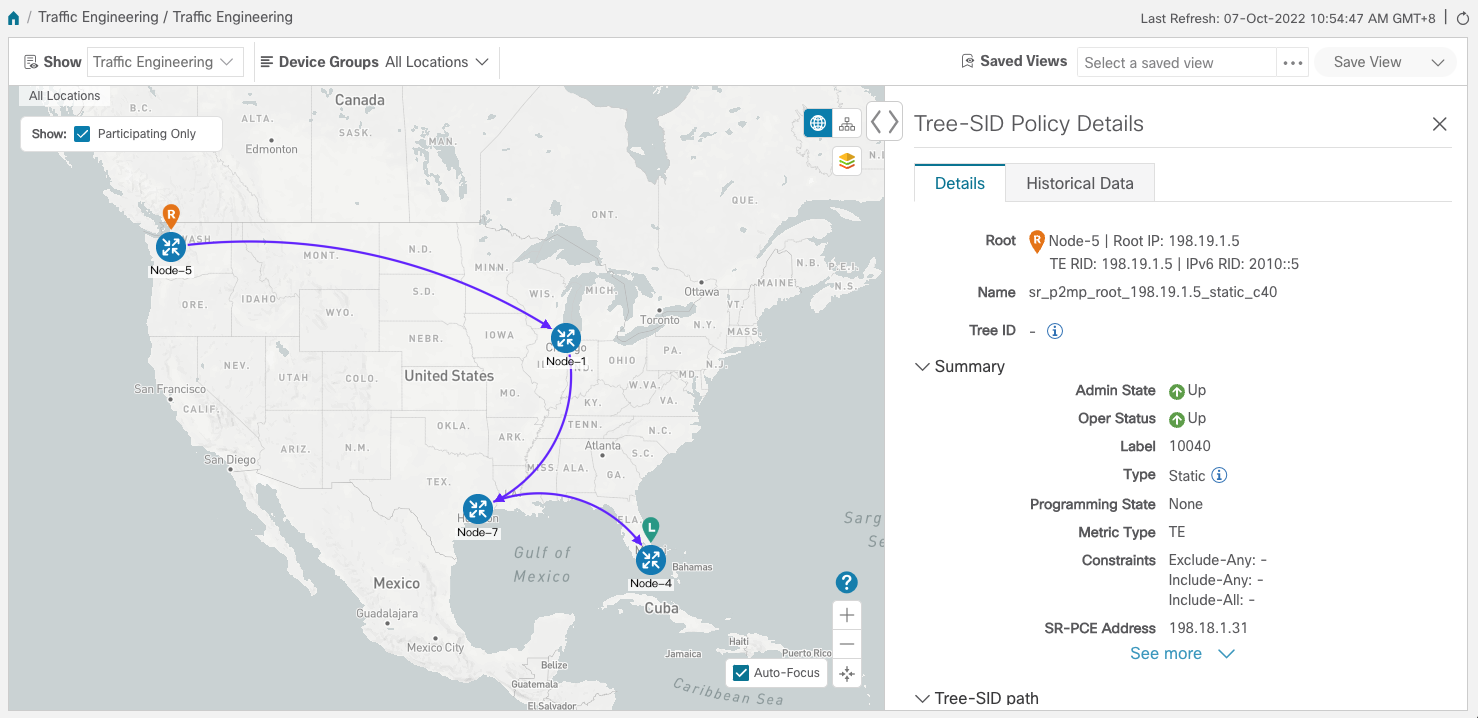Toggle the Participating Only checkbox

83,134
